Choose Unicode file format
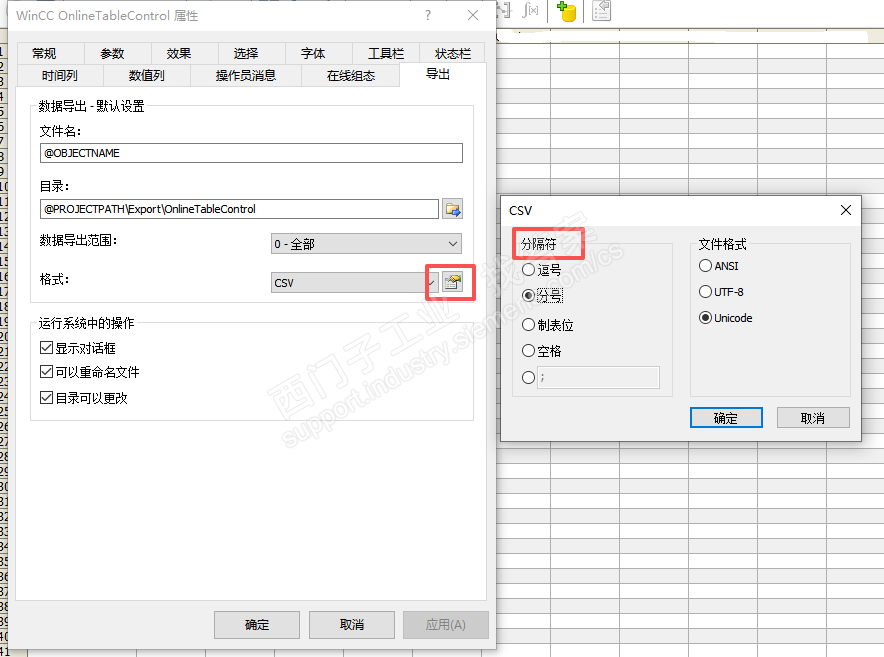The image size is (884, 657). (x=726, y=318)
